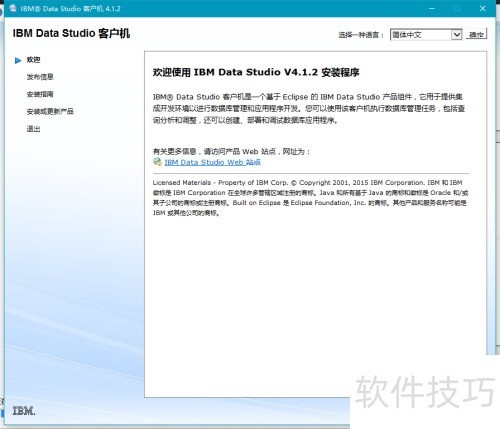Open the language dropdown arrow
The width and height of the screenshot is (500, 429).
(x=456, y=34)
